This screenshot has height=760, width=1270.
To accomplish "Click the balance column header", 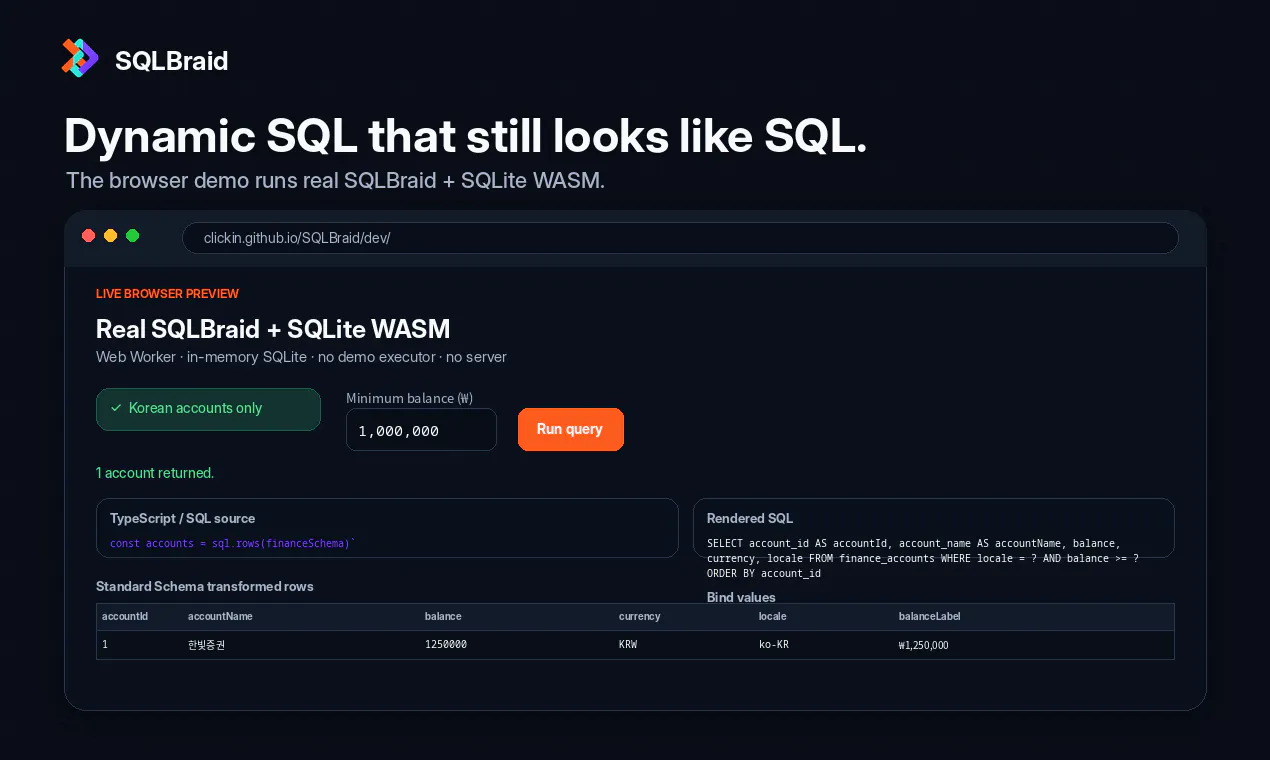I will [x=443, y=616].
